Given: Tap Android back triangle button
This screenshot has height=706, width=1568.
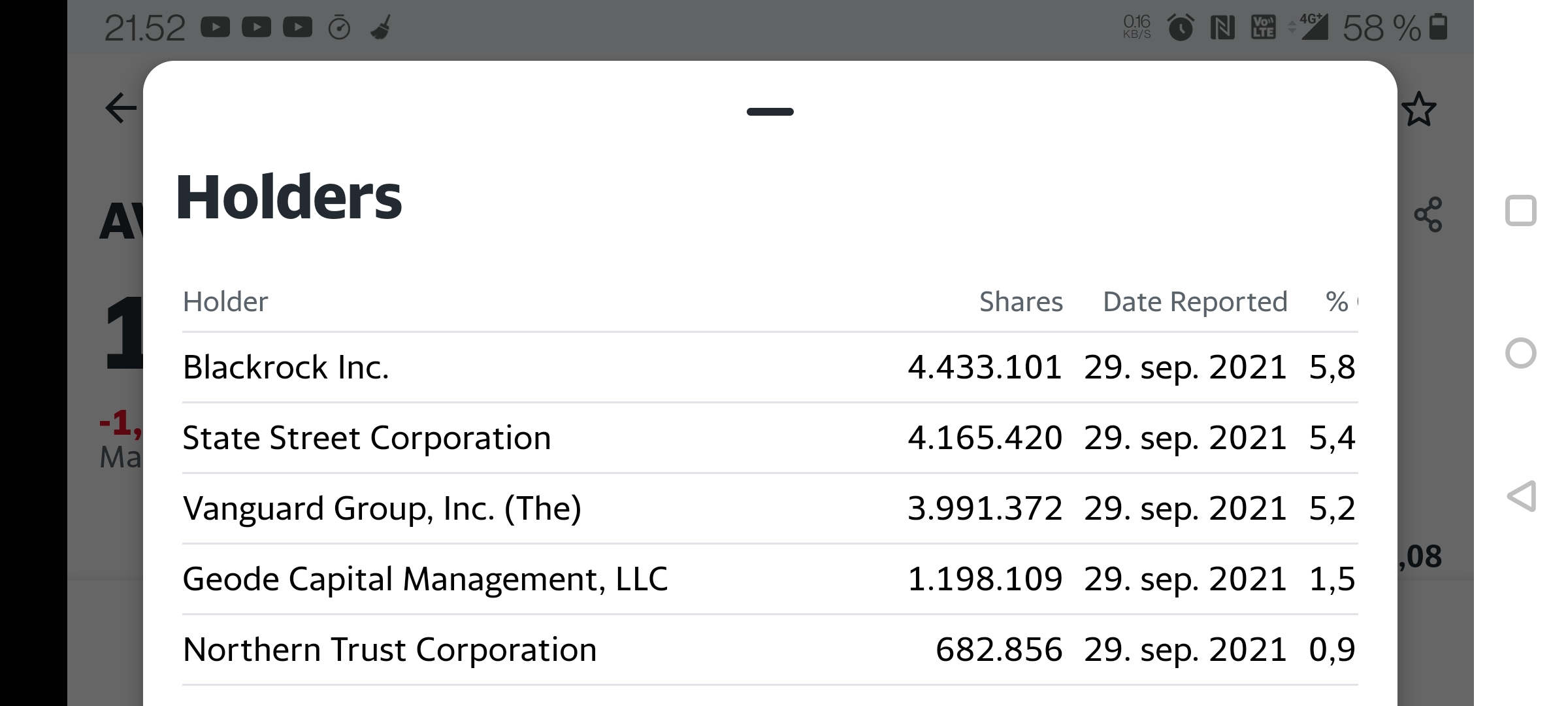Looking at the screenshot, I should point(1521,496).
